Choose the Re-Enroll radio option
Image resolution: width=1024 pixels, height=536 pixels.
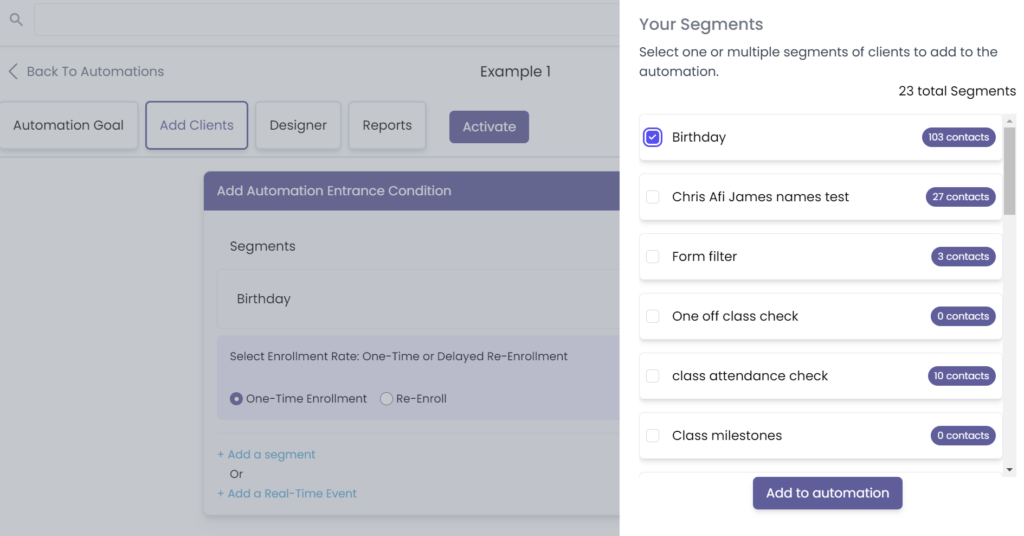pyautogui.click(x=387, y=399)
